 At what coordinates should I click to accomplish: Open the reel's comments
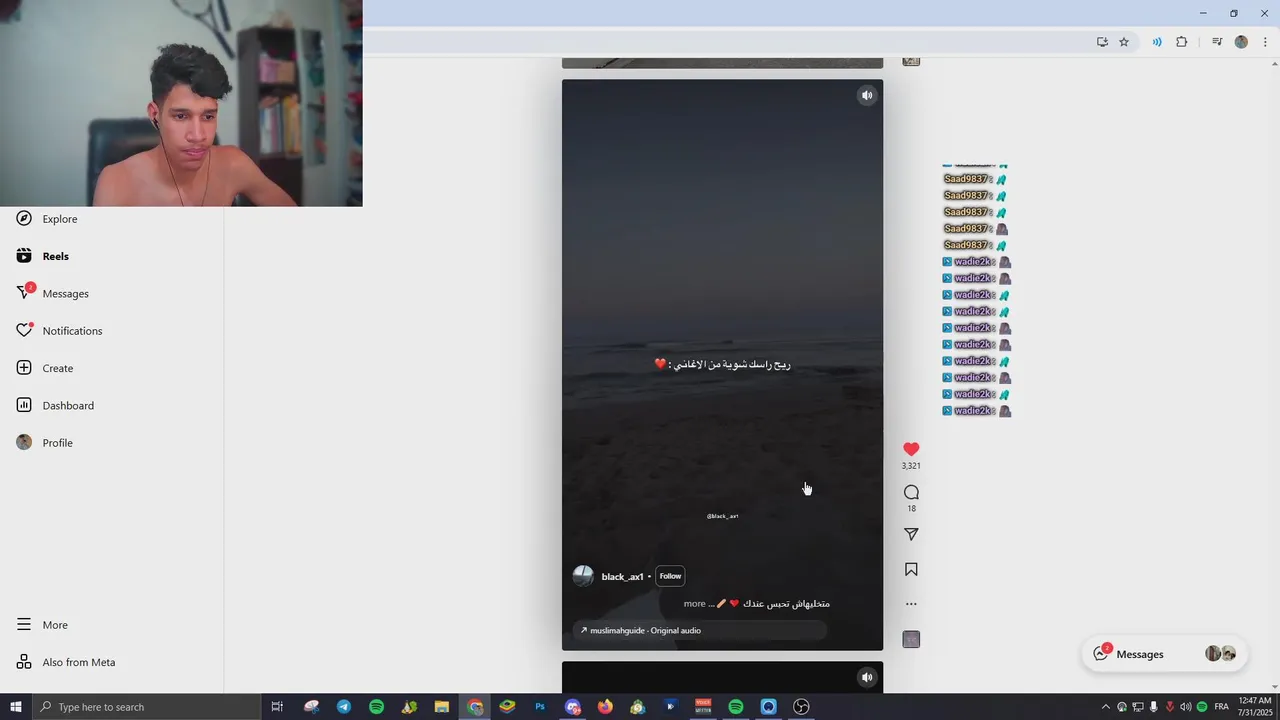pyautogui.click(x=911, y=492)
